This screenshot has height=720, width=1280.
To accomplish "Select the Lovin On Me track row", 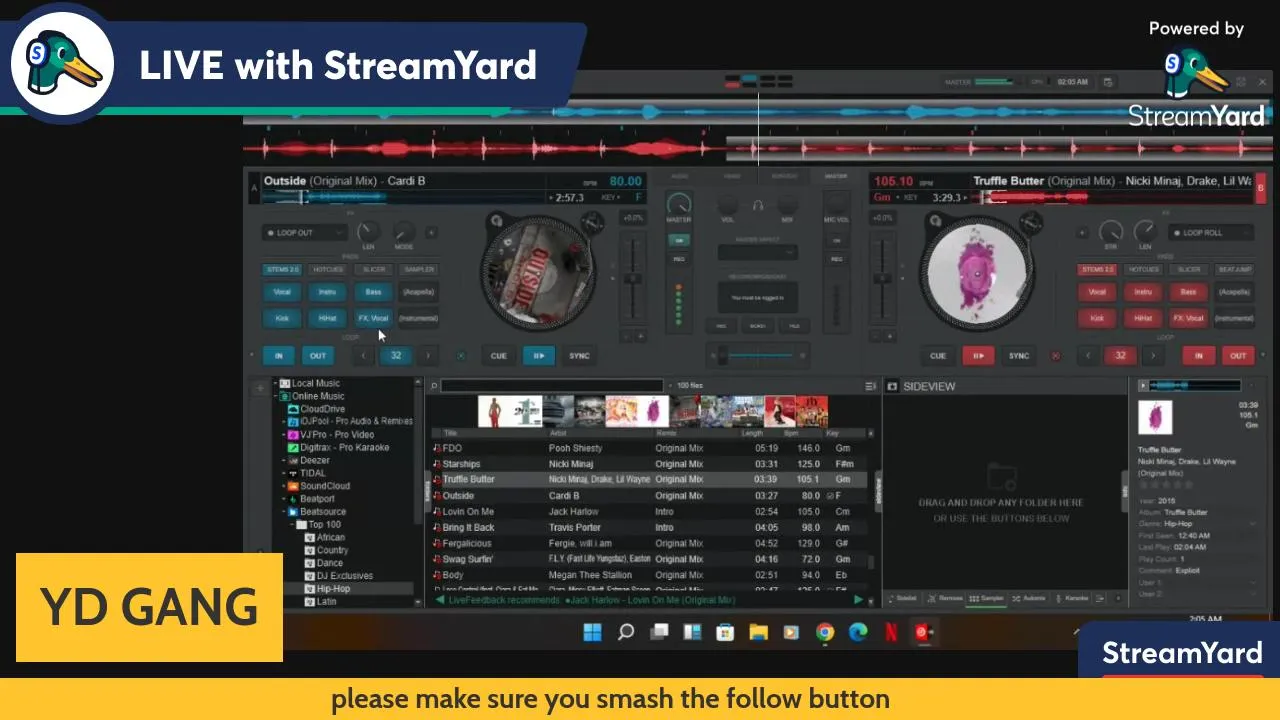I will click(651, 512).
